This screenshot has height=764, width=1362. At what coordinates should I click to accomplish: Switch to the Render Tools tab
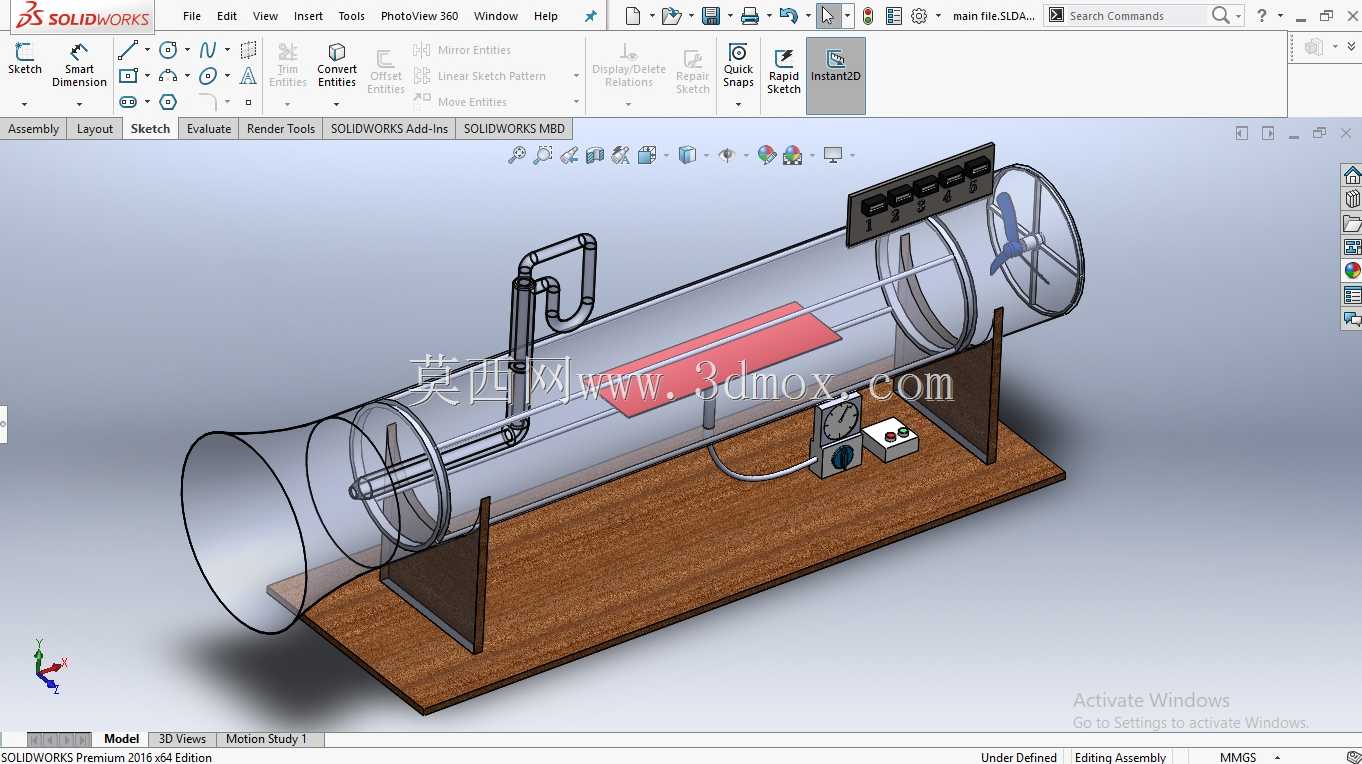(x=281, y=128)
